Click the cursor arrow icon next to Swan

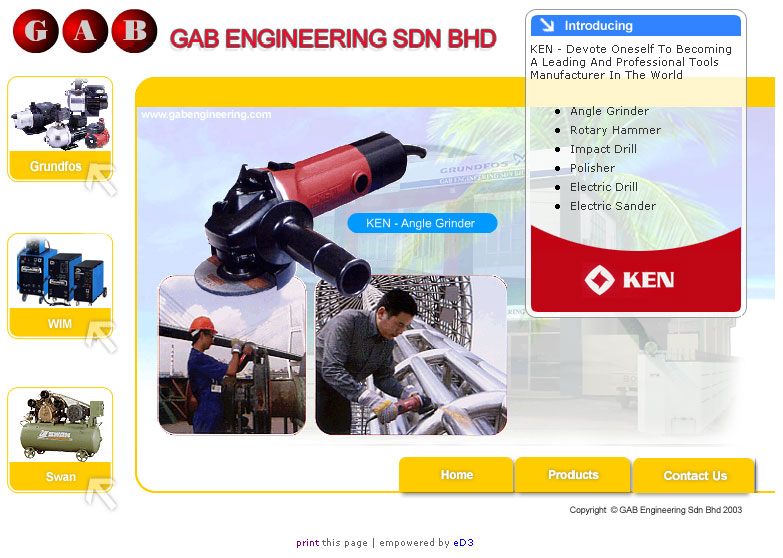pyautogui.click(x=101, y=494)
